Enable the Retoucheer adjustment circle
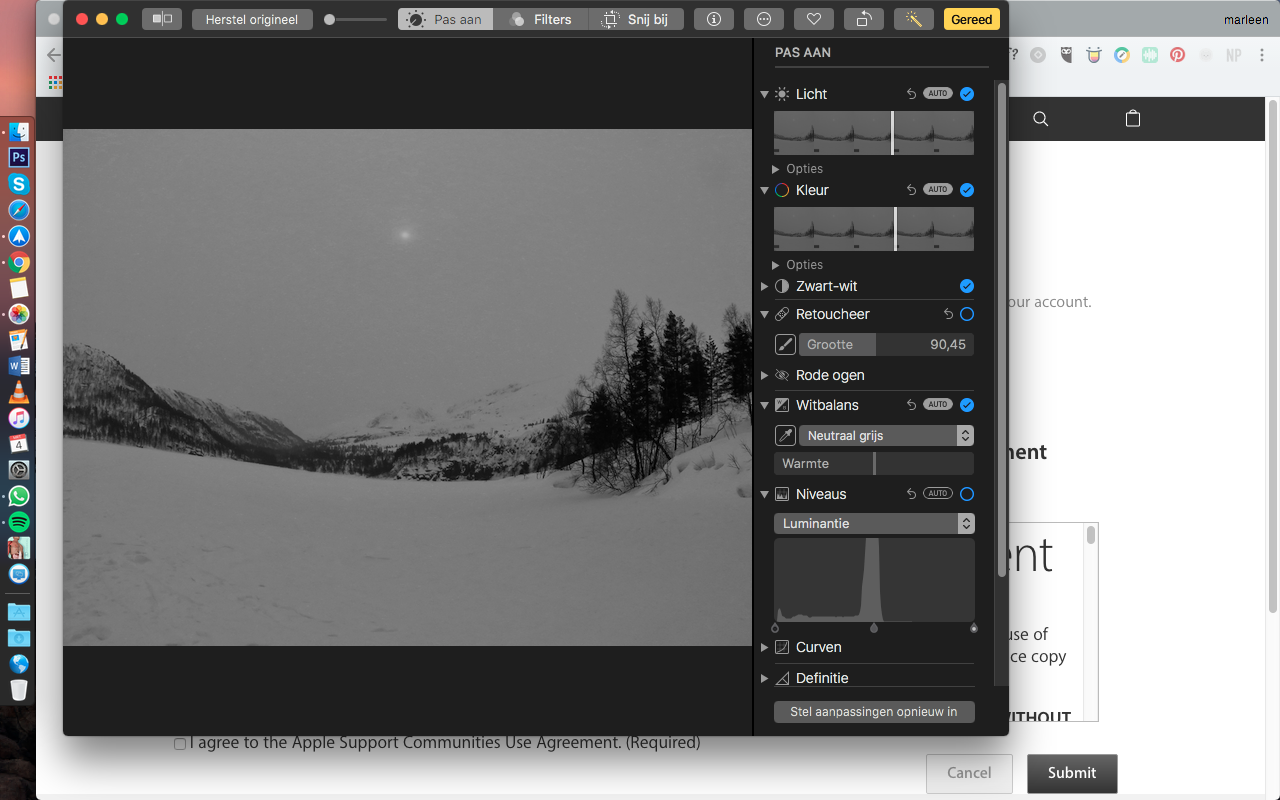This screenshot has width=1280, height=800. [x=967, y=314]
